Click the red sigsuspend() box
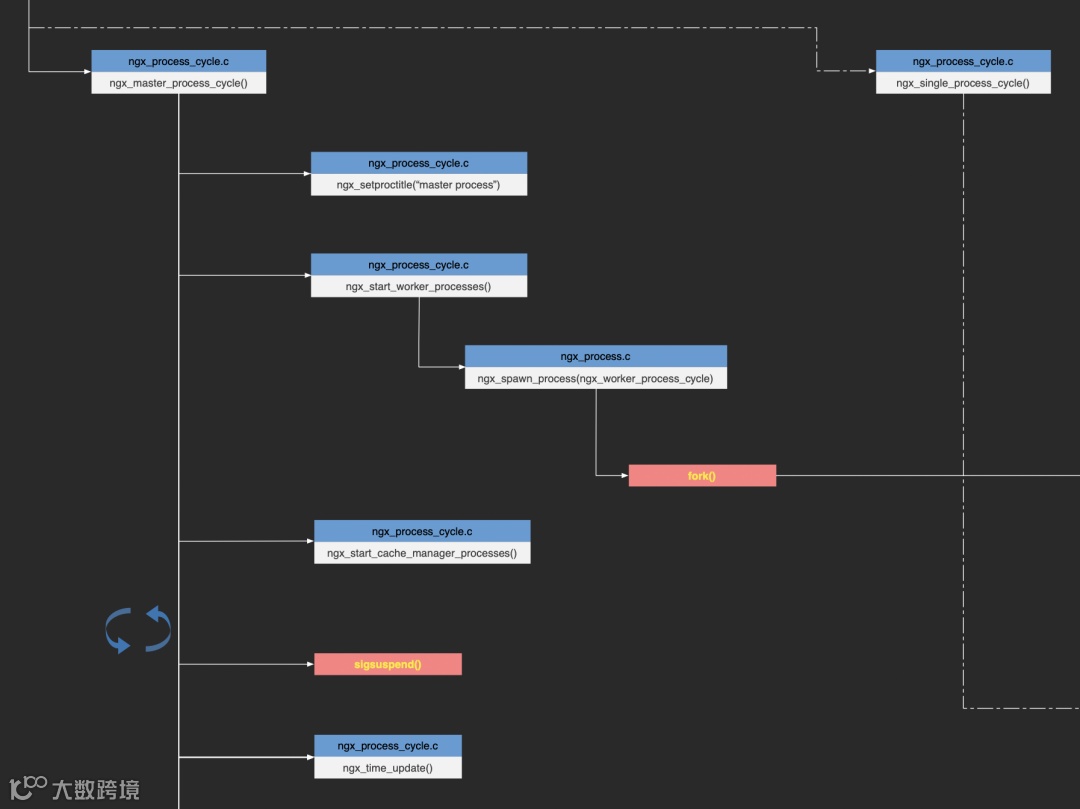Image resolution: width=1080 pixels, height=809 pixels. tap(388, 664)
